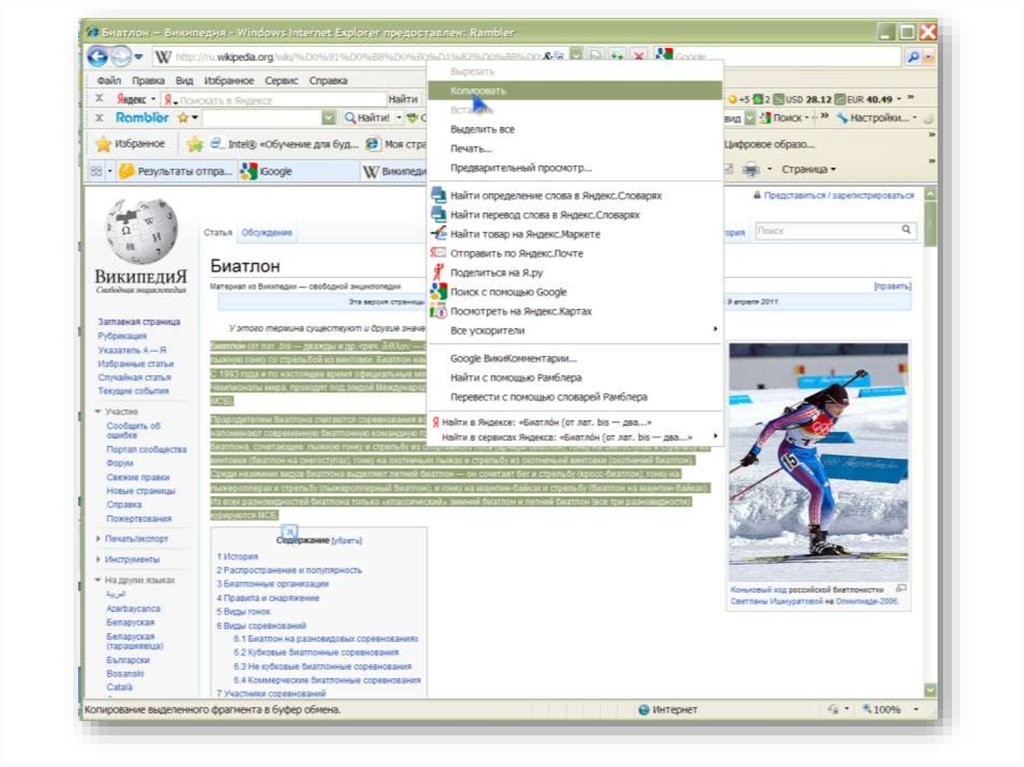This screenshot has height=767, width=1024.
Task: Click the Forward navigation arrow button
Action: coord(121,57)
